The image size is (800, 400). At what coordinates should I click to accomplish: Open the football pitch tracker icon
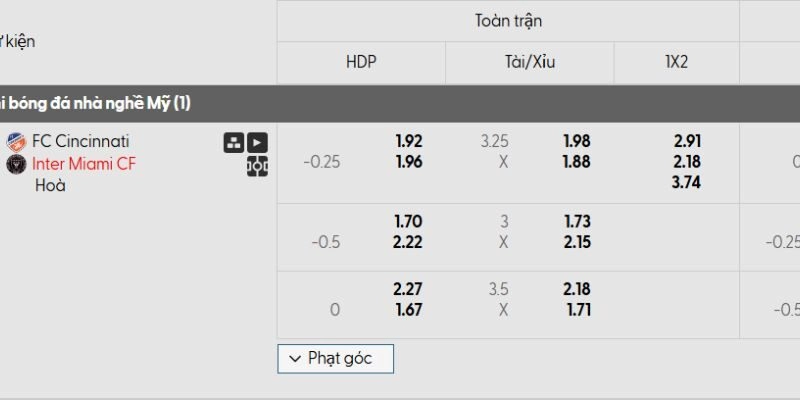point(257,166)
